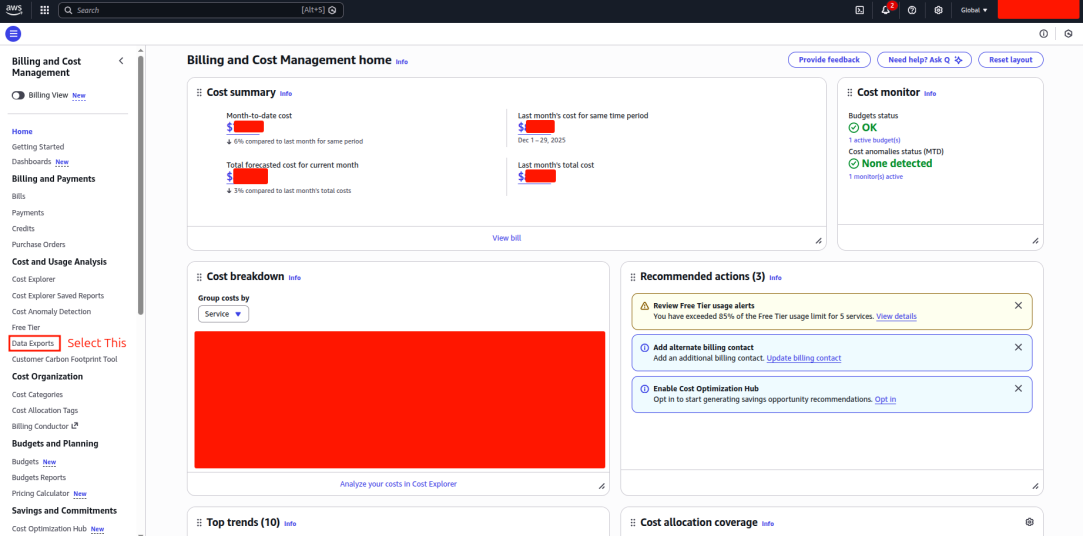The width and height of the screenshot is (1083, 536).
Task: Grab the Cost monitor widget drag handle
Action: point(850,93)
